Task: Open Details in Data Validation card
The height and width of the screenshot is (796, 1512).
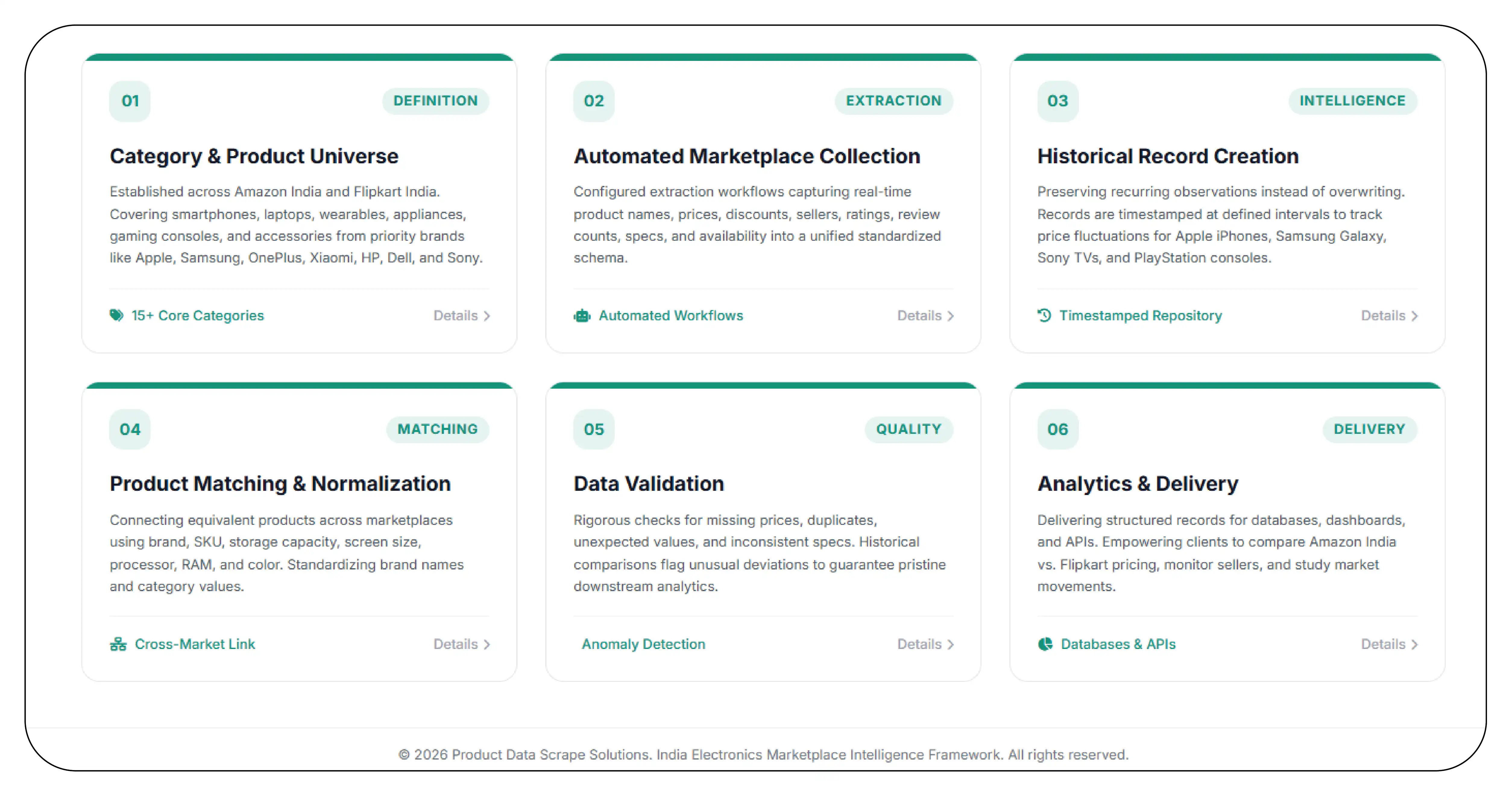Action: click(x=926, y=644)
